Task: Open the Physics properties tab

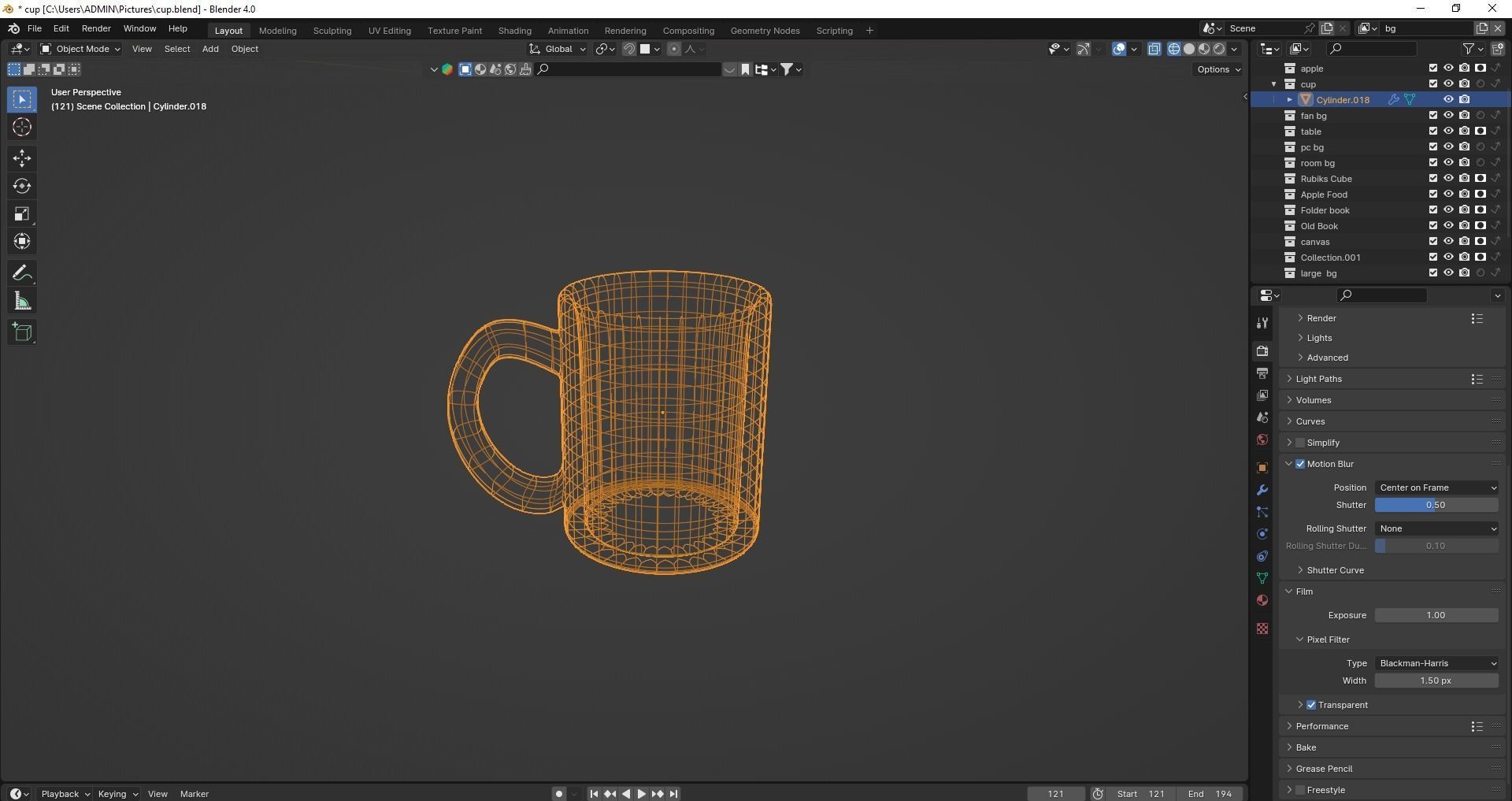Action: 1262,534
